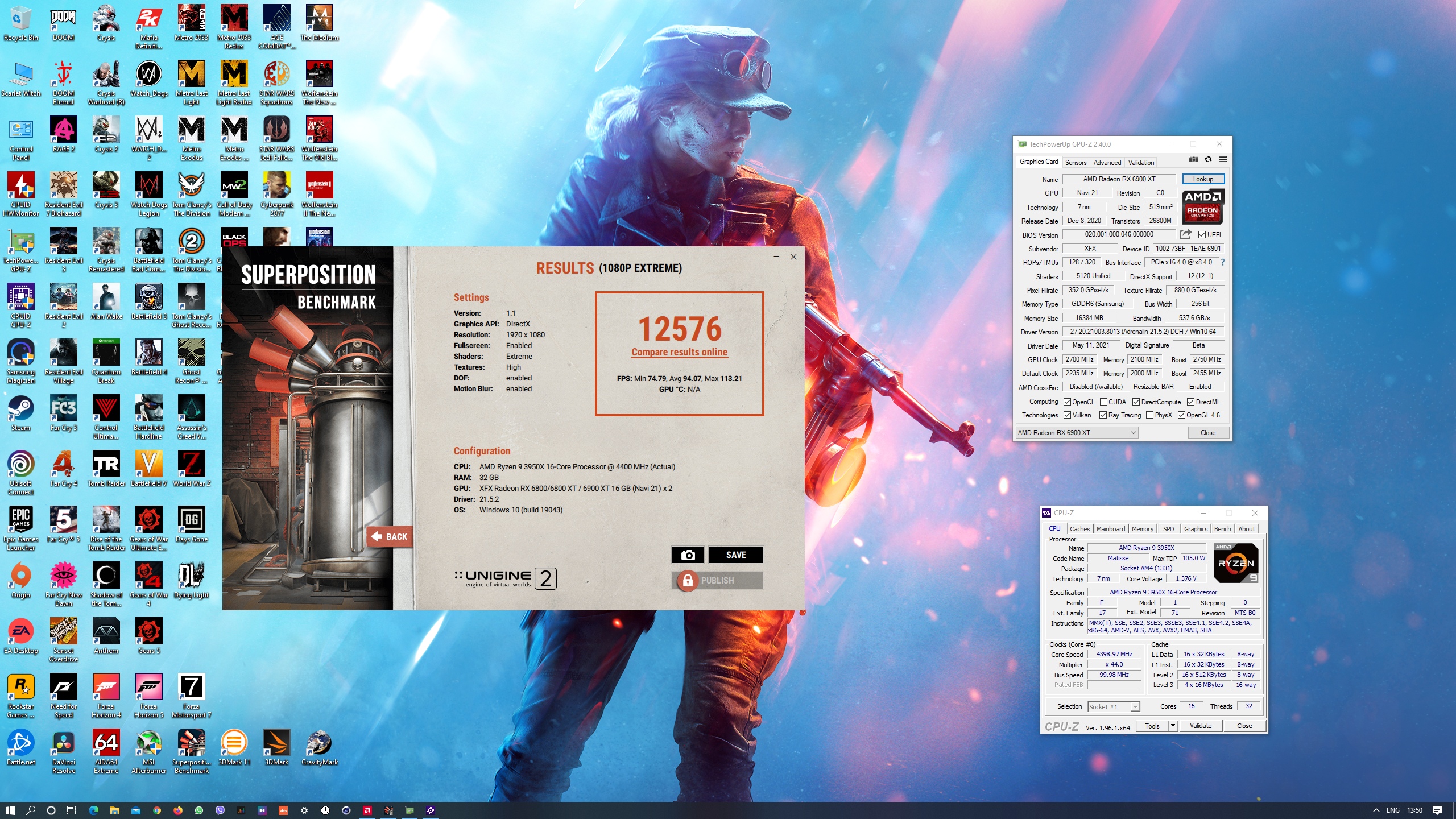Select the Battle.net desktop icon

[x=21, y=747]
